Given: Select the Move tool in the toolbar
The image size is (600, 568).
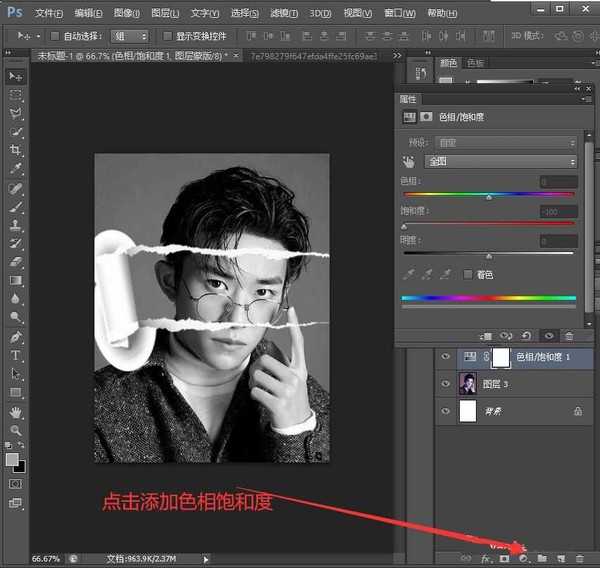Looking at the screenshot, I should click(16, 76).
